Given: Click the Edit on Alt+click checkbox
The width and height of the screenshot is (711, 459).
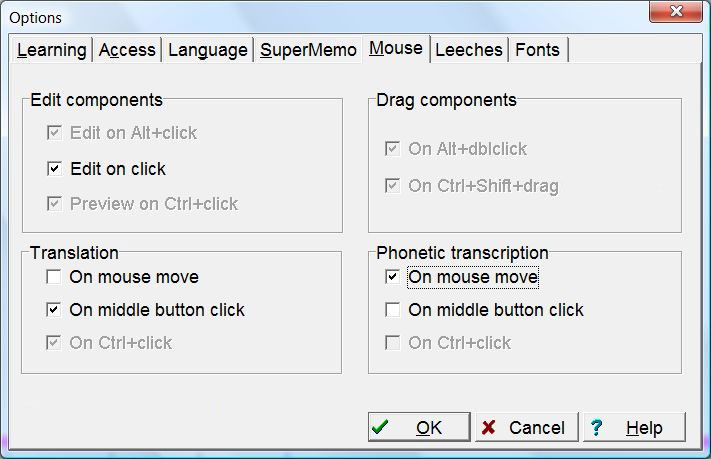Looking at the screenshot, I should [54, 133].
